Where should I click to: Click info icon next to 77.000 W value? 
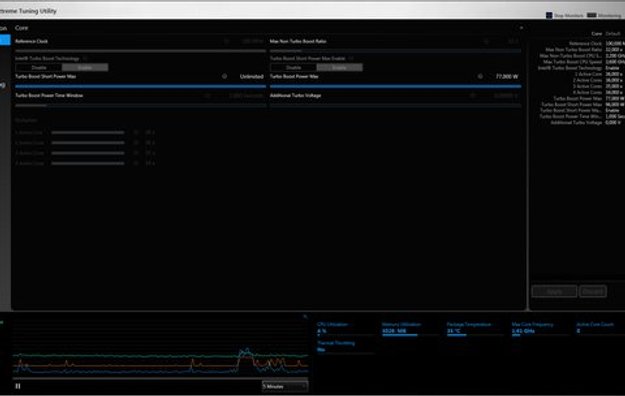point(480,76)
